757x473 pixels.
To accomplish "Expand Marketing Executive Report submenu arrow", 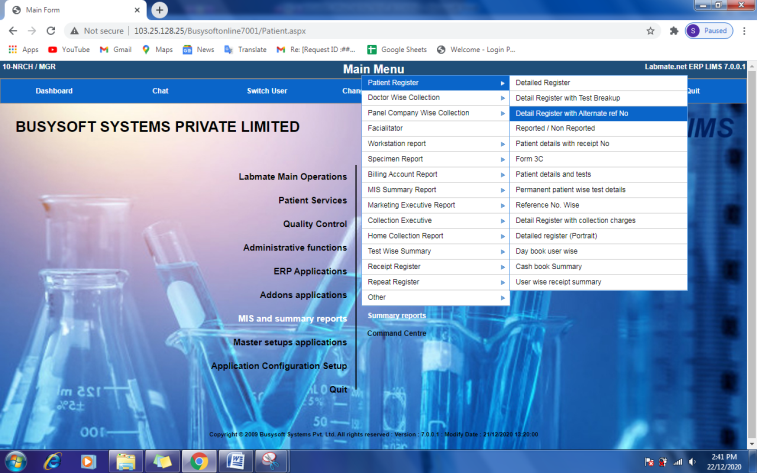I will [503, 206].
